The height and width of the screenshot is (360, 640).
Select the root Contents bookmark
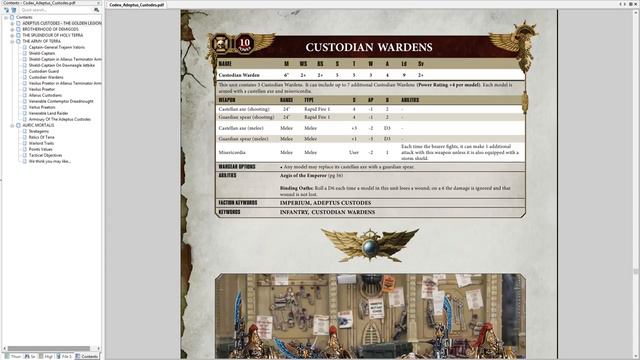(24, 18)
